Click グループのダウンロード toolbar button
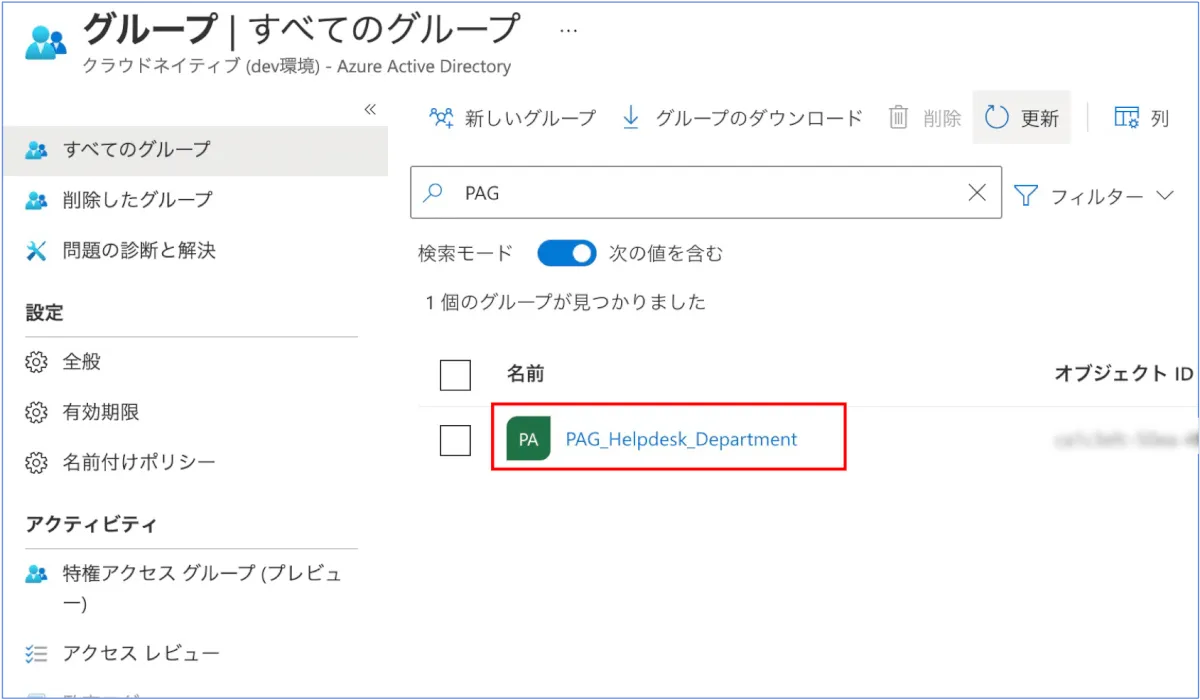Viewport: 1200px width, 700px height. tap(741, 118)
